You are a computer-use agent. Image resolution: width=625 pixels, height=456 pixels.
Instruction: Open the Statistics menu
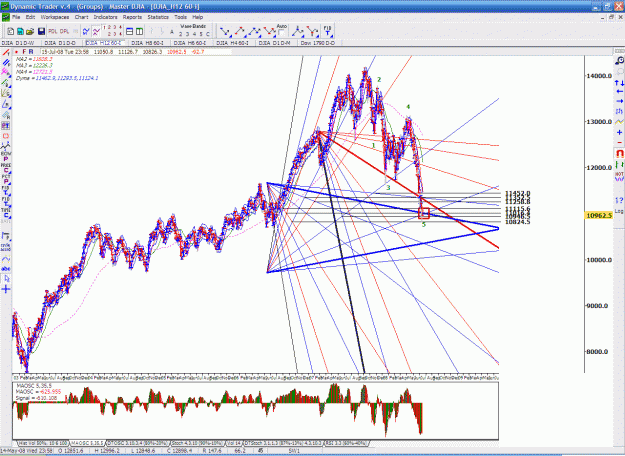coord(158,17)
